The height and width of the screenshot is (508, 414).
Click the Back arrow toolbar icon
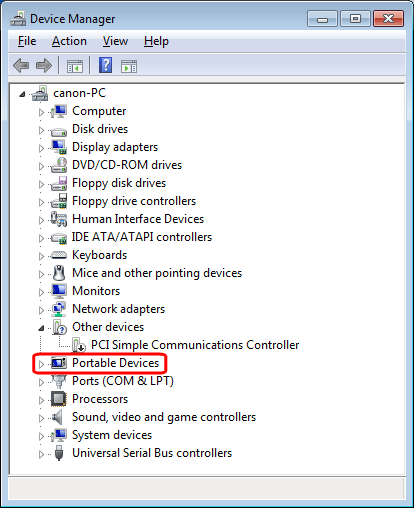(x=21, y=65)
